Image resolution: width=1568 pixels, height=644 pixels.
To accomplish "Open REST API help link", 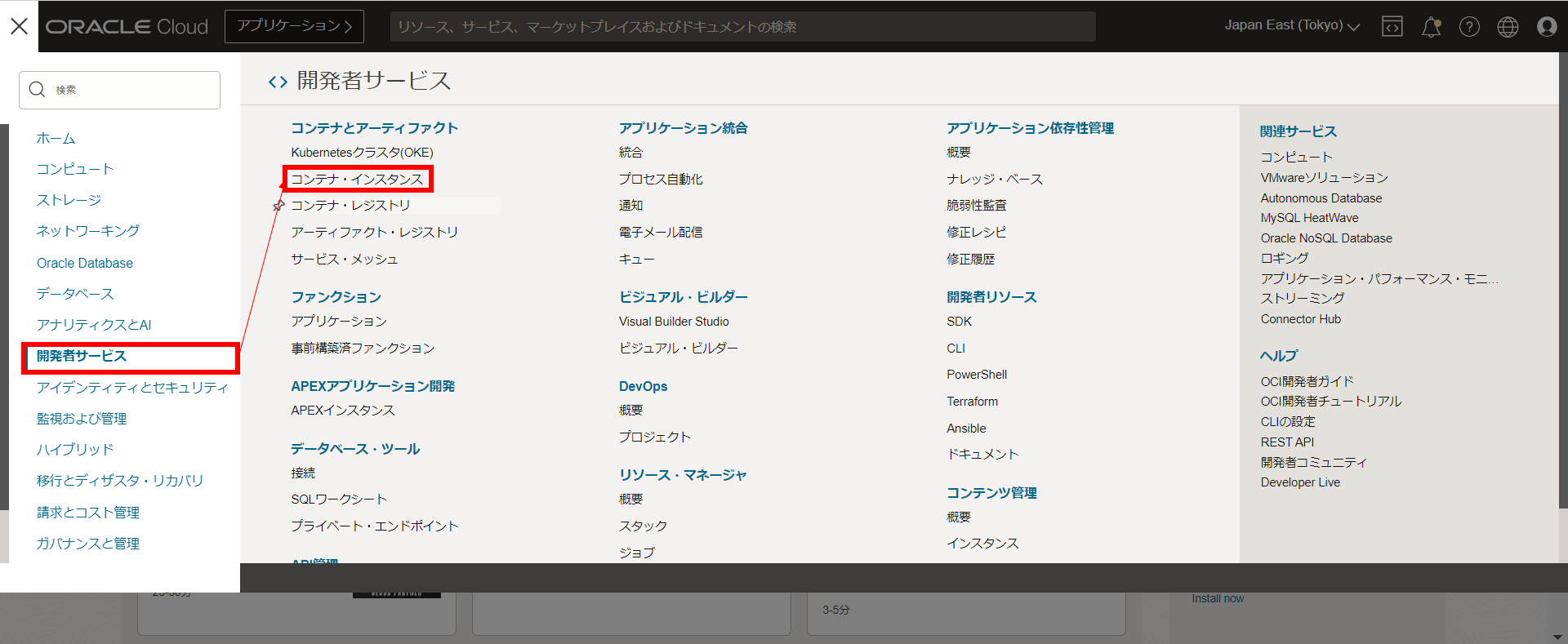I will (x=1287, y=442).
